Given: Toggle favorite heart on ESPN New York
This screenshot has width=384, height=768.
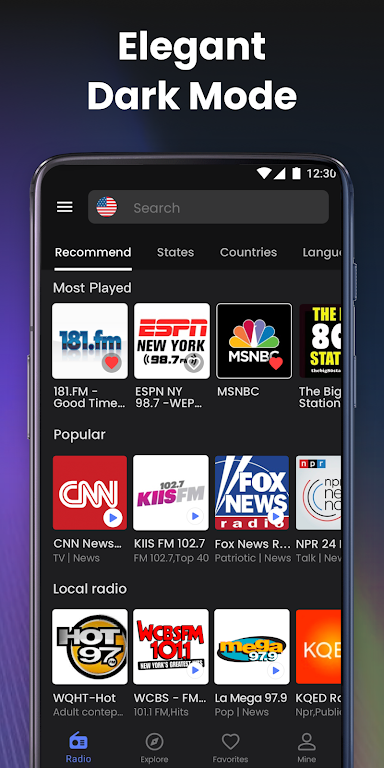Looking at the screenshot, I should click(194, 363).
